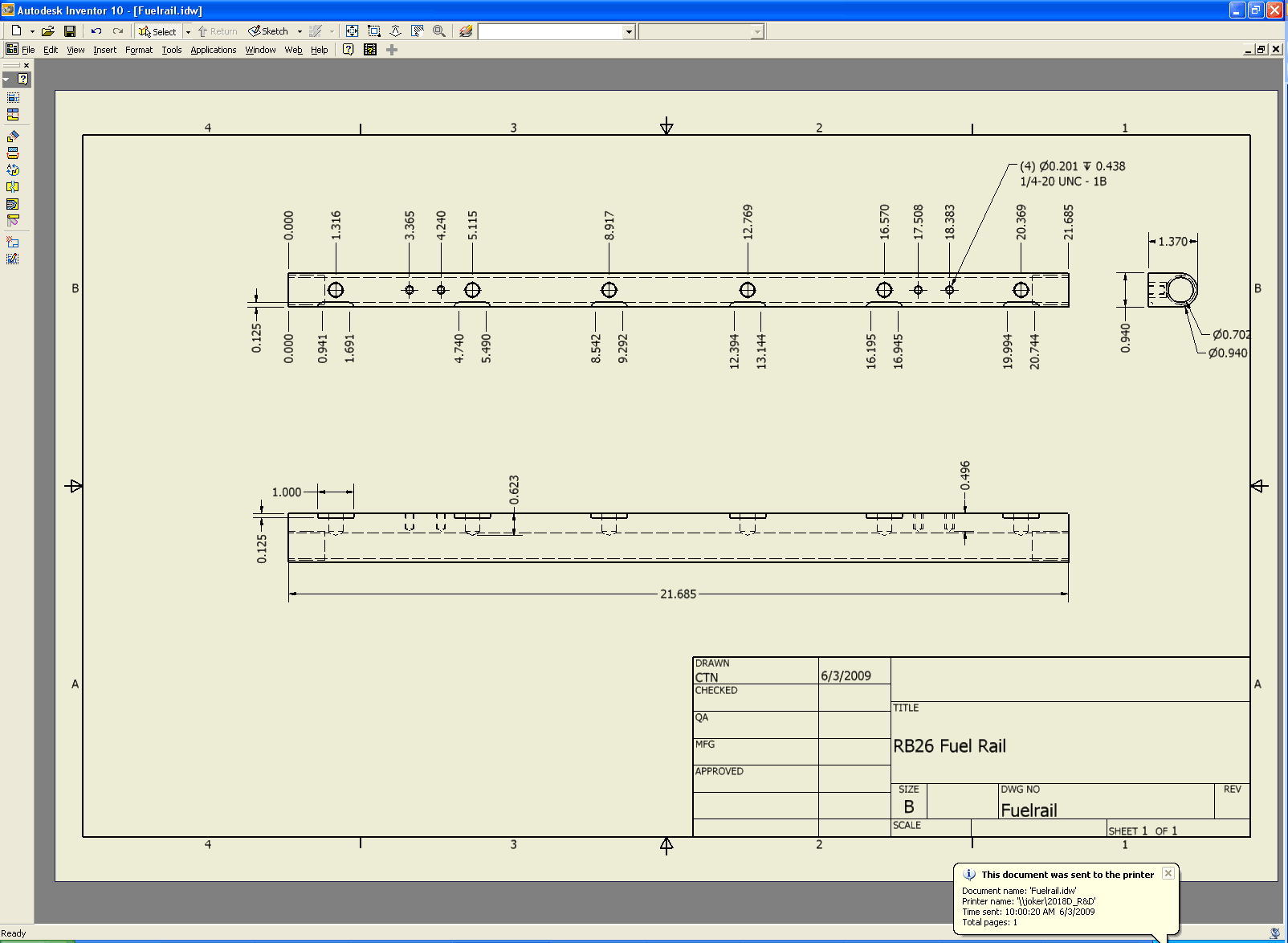Create a new document with New icon
Viewport: 1288px width, 943px height.
[16, 31]
